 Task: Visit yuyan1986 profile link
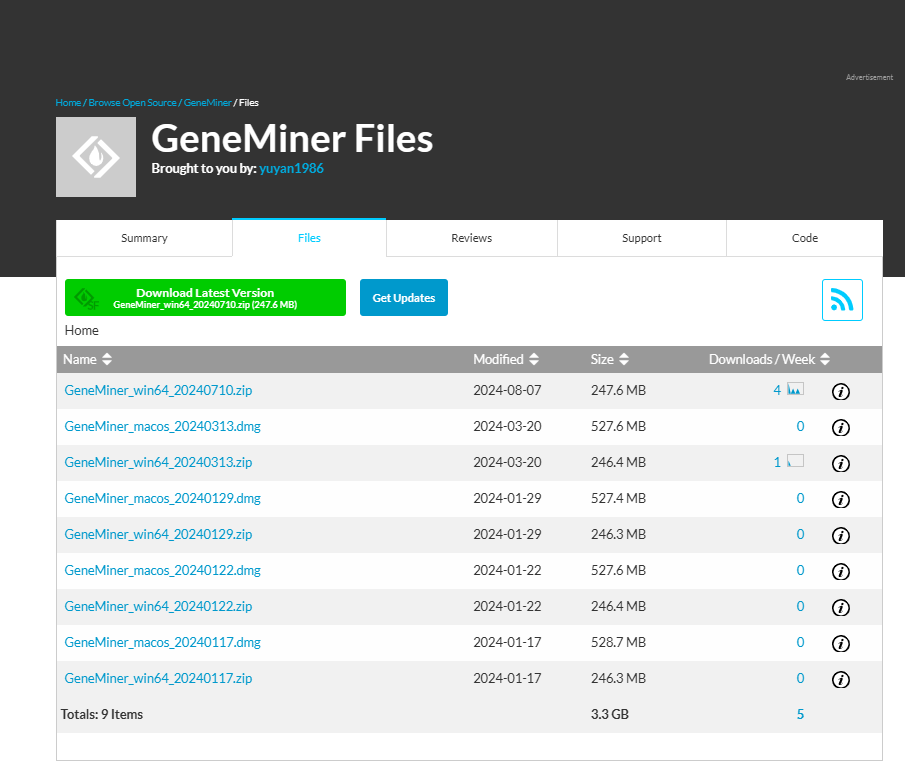point(291,169)
